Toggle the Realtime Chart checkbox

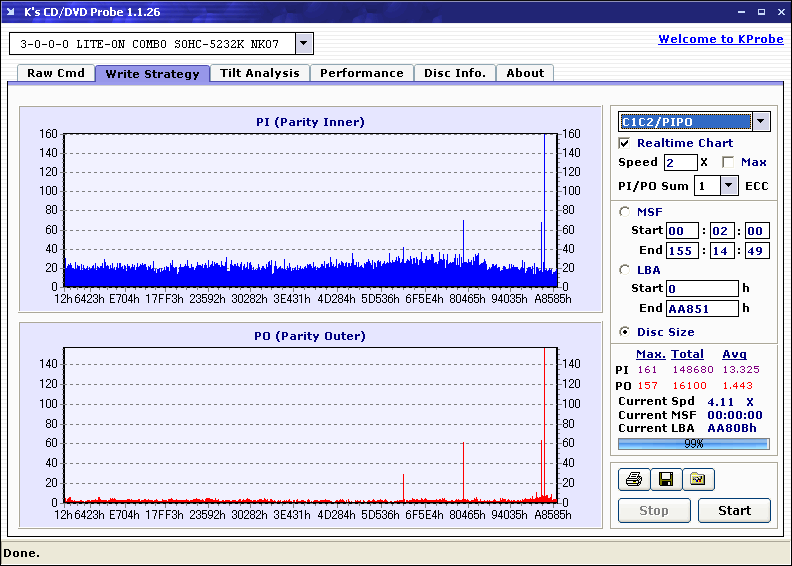[625, 143]
